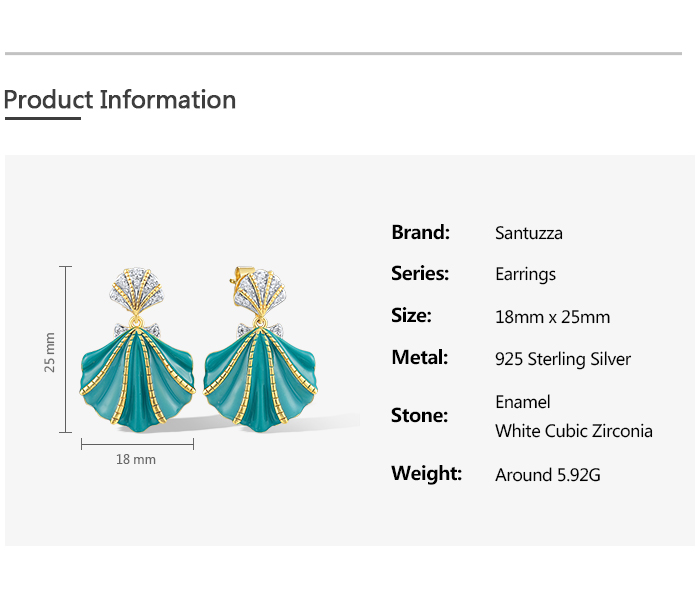700x596 pixels.
Task: Click the Brand: label
Action: pyautogui.click(x=420, y=232)
